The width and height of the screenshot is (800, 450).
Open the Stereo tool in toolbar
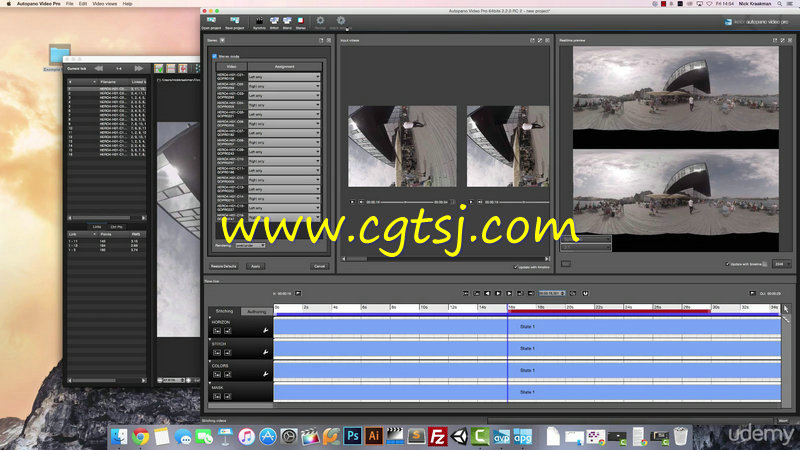tap(301, 21)
